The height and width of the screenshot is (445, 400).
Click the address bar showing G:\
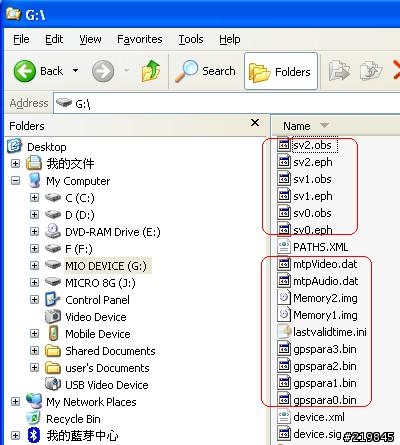click(227, 104)
